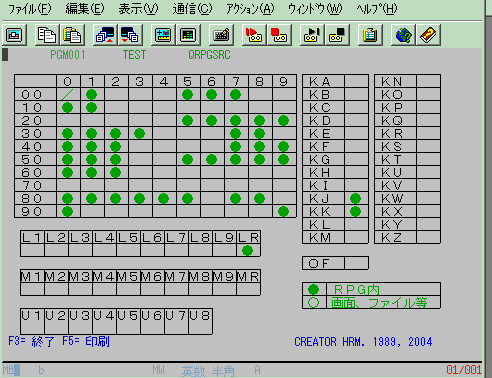The image size is (492, 378).
Task: Click the help question-mark toolbar icon
Action: click(x=428, y=35)
